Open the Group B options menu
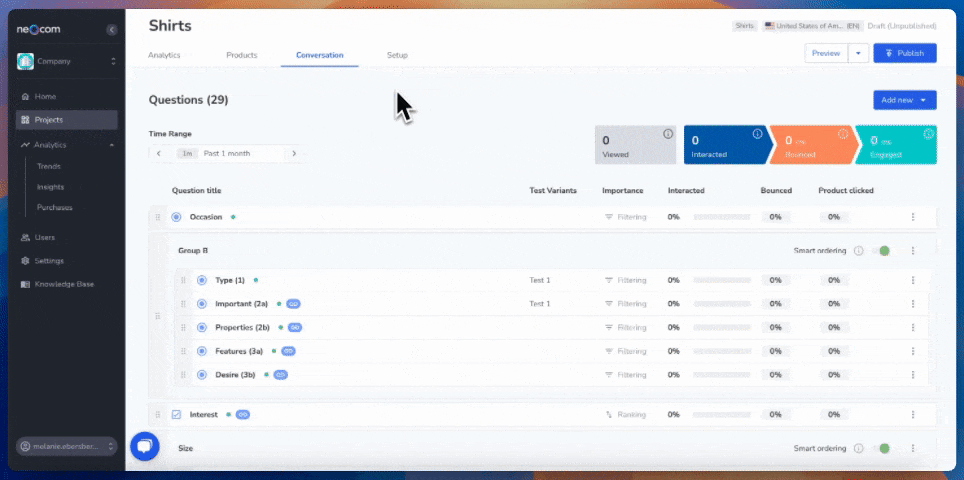The image size is (964, 480). click(x=913, y=251)
